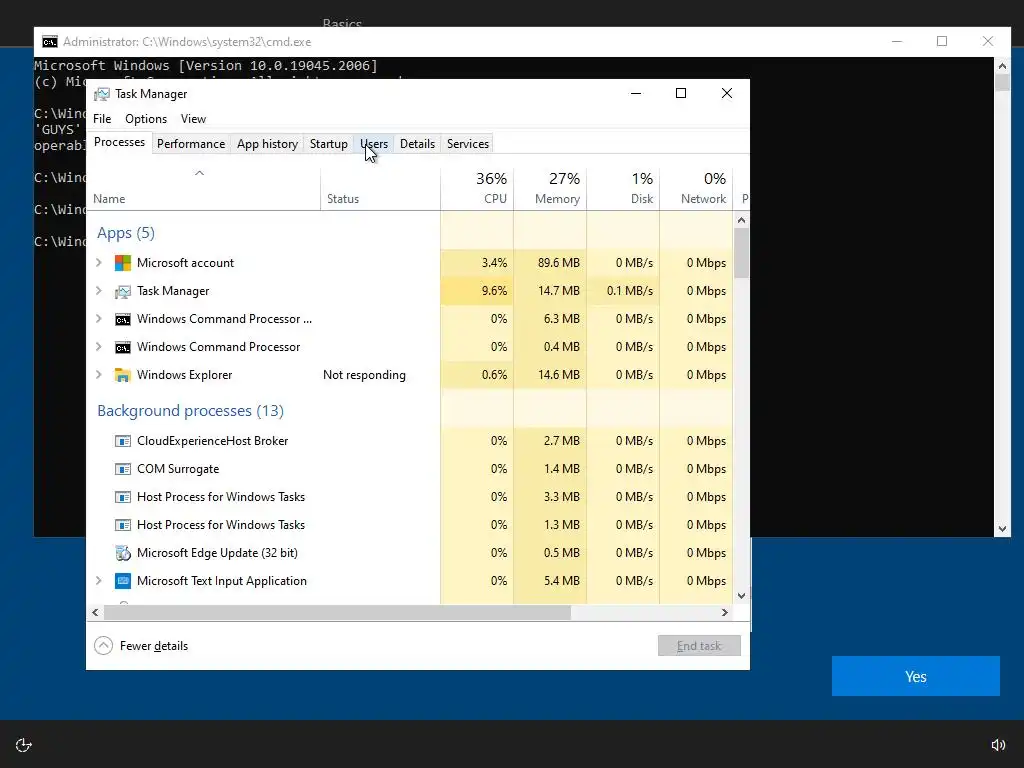
Task: Click the Fewer details circle arrow icon
Action: coord(103,646)
